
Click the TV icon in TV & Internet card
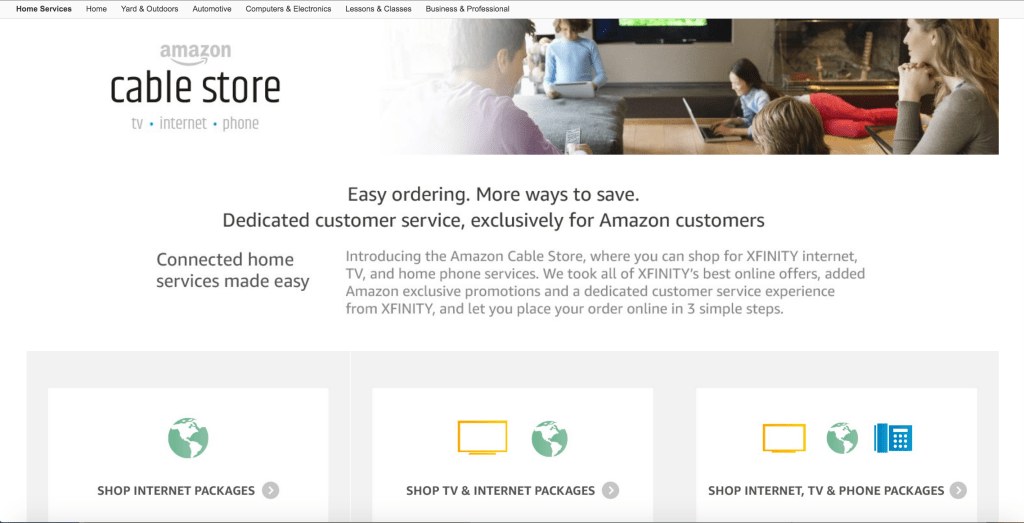(483, 437)
